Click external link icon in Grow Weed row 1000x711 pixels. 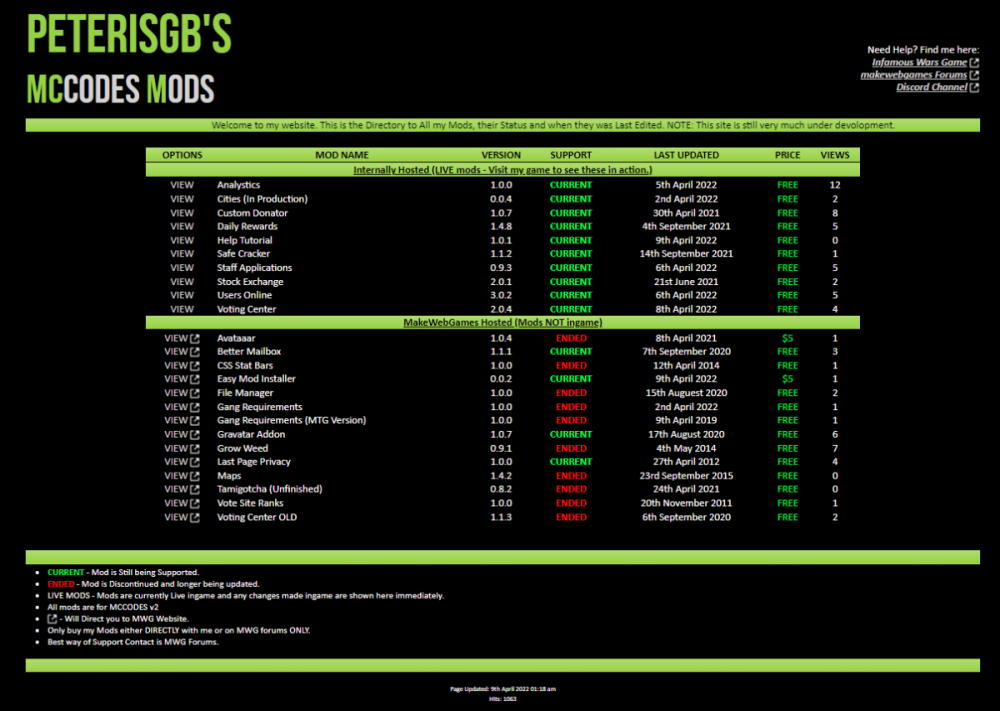(x=195, y=449)
